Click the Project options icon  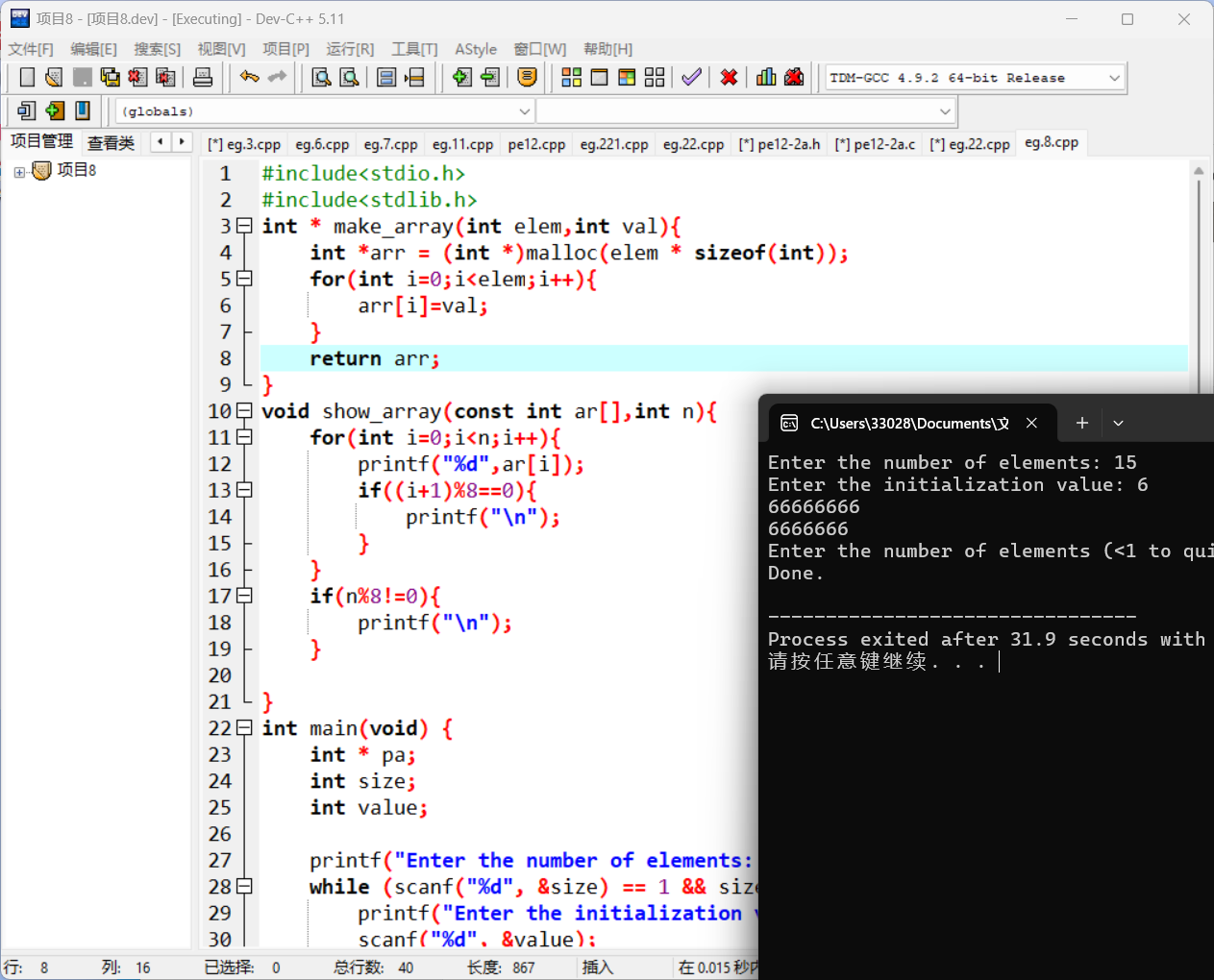click(x=528, y=78)
